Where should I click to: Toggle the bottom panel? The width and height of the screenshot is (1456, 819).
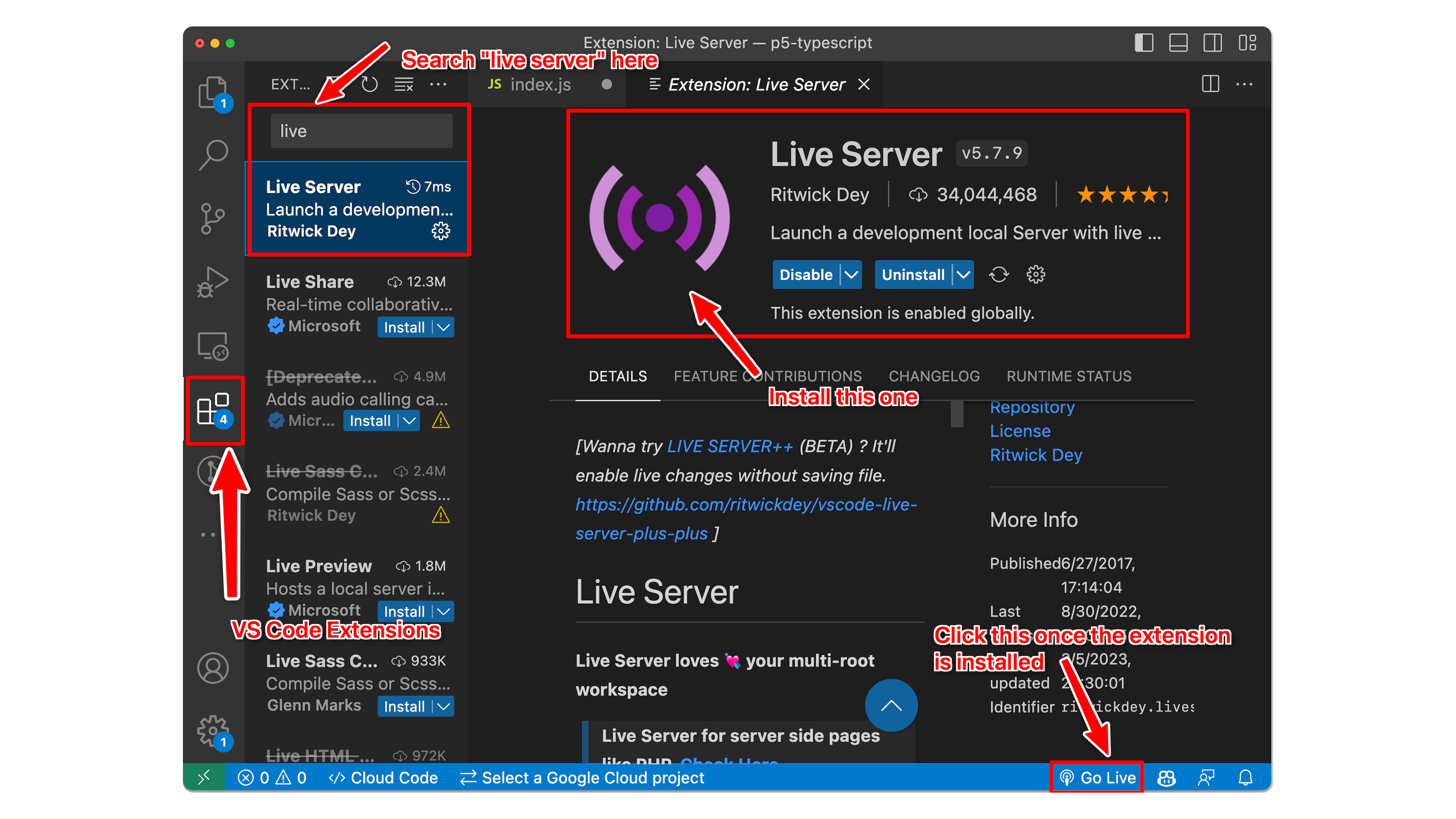(1178, 43)
